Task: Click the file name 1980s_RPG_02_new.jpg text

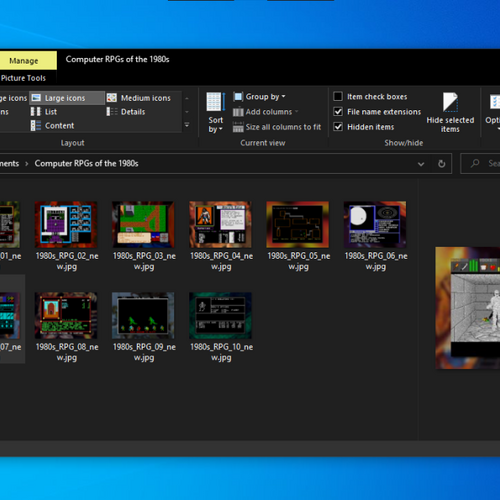Action: [x=67, y=261]
